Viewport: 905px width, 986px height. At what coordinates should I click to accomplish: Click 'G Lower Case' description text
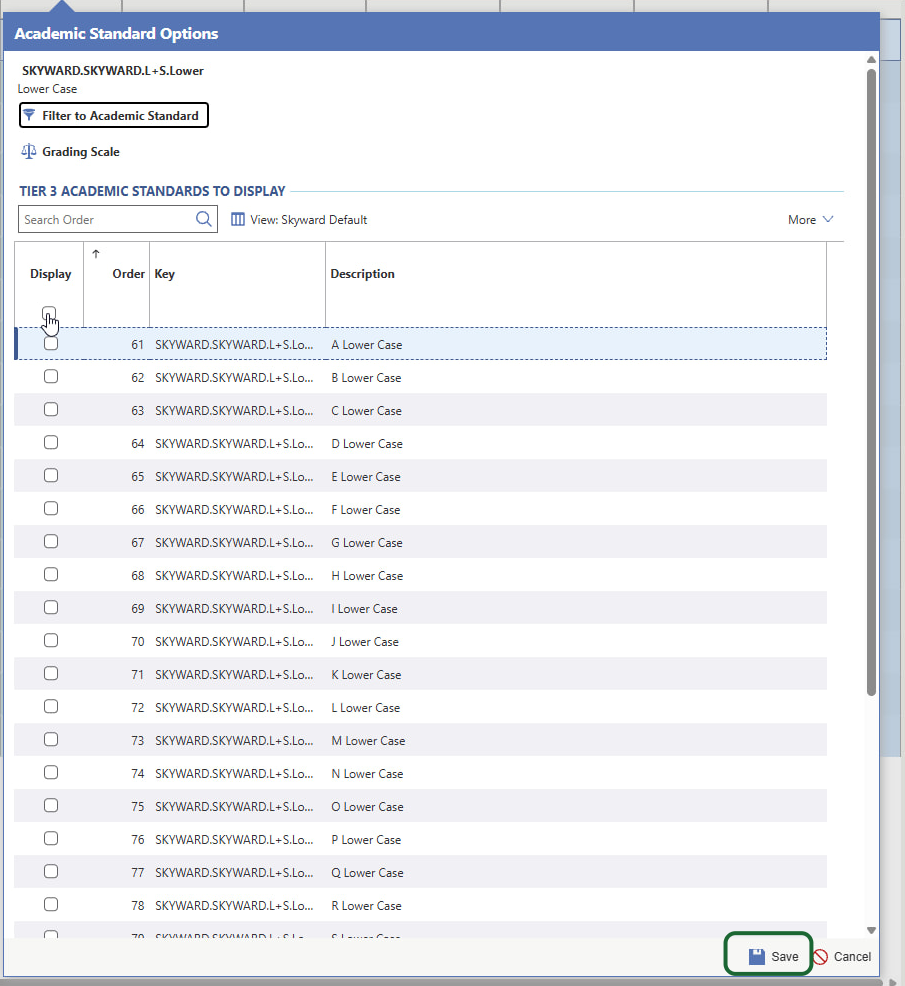367,543
